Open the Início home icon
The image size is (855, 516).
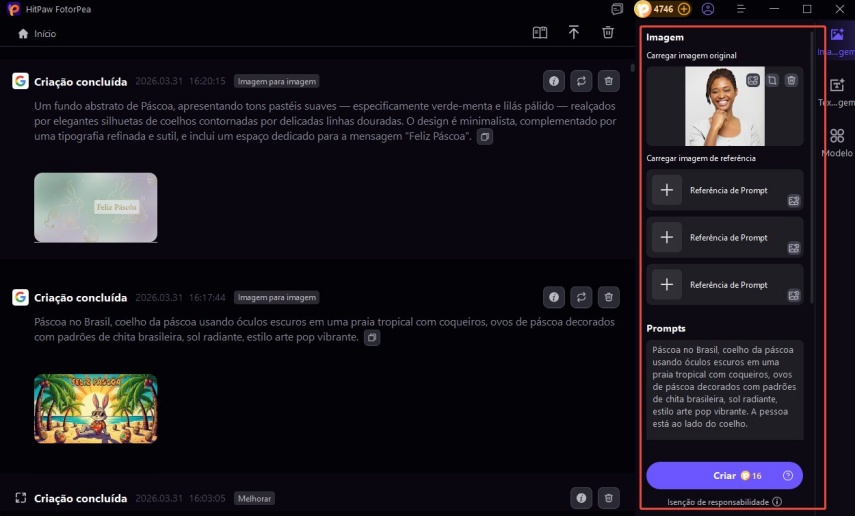click(23, 34)
